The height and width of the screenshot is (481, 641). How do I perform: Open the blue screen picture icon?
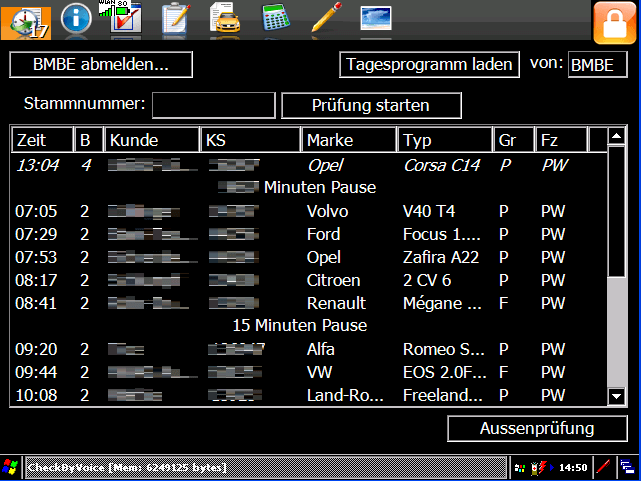376,18
